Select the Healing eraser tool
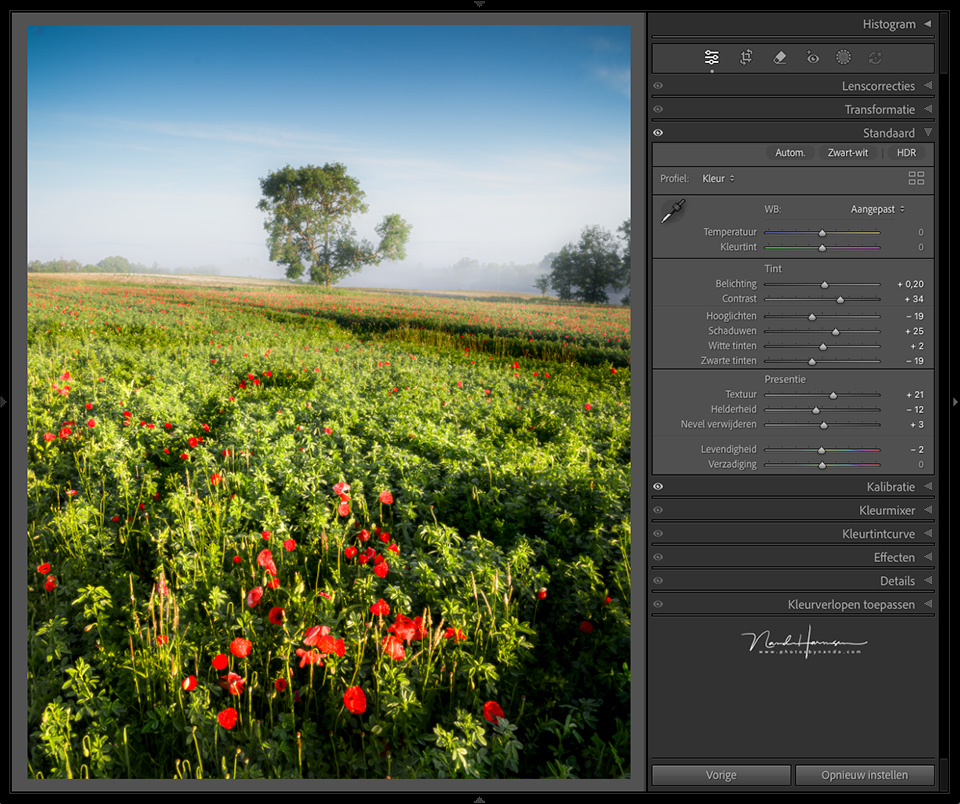The image size is (960, 804). 780,58
